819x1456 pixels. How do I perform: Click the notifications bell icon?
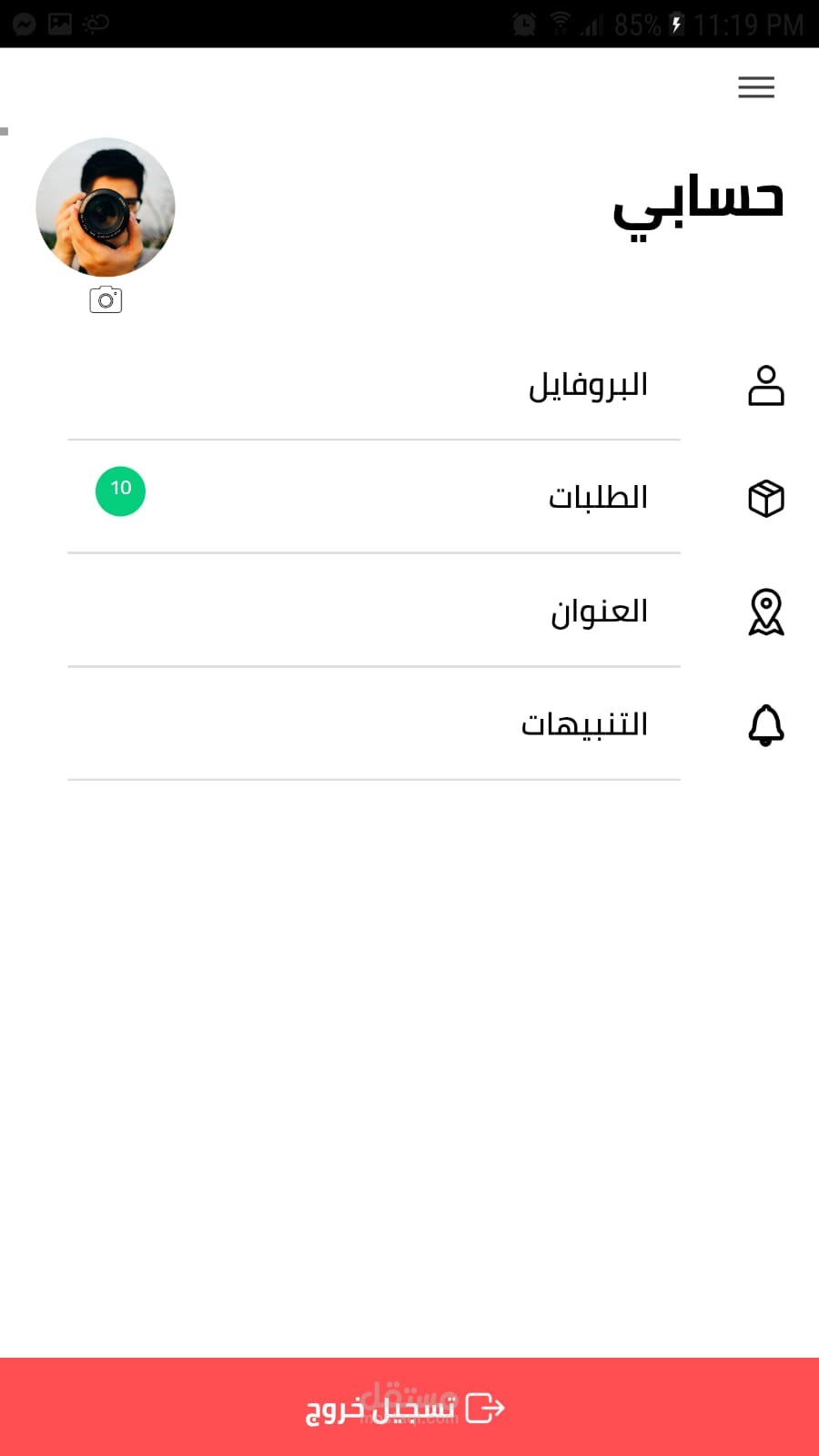tap(766, 725)
